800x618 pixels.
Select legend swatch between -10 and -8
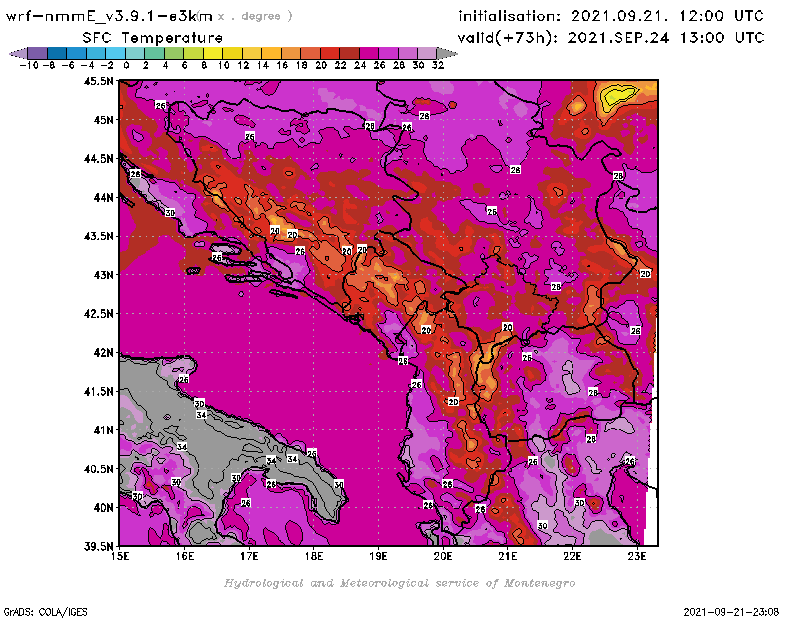38,53
